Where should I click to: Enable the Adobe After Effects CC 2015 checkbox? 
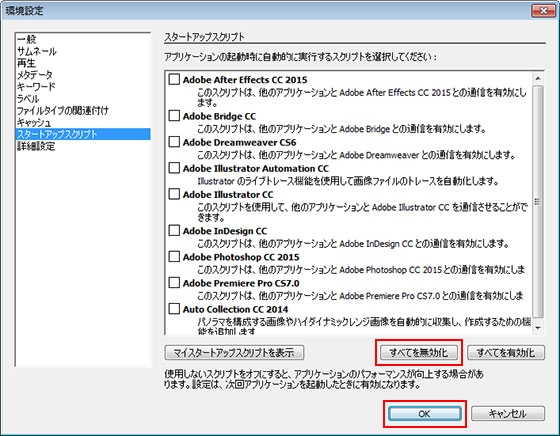coord(174,79)
